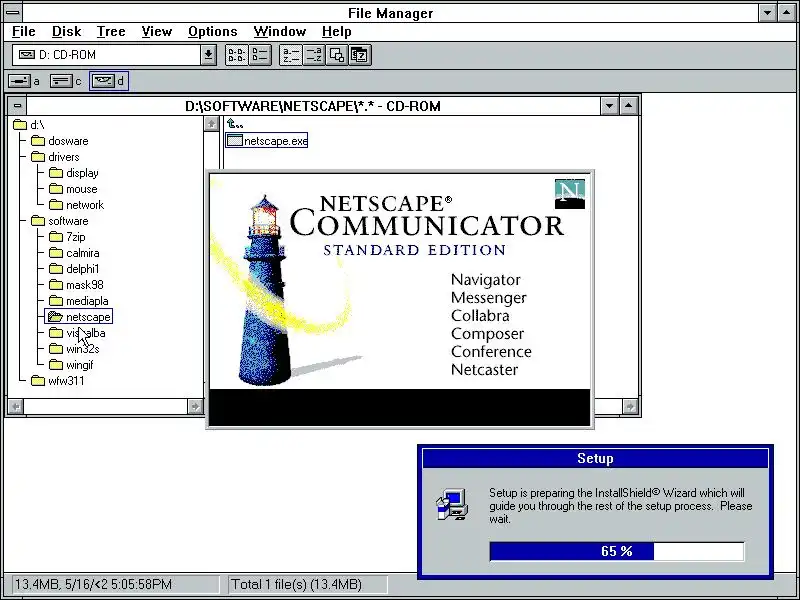Switch to all file details view icon

click(x=260, y=55)
